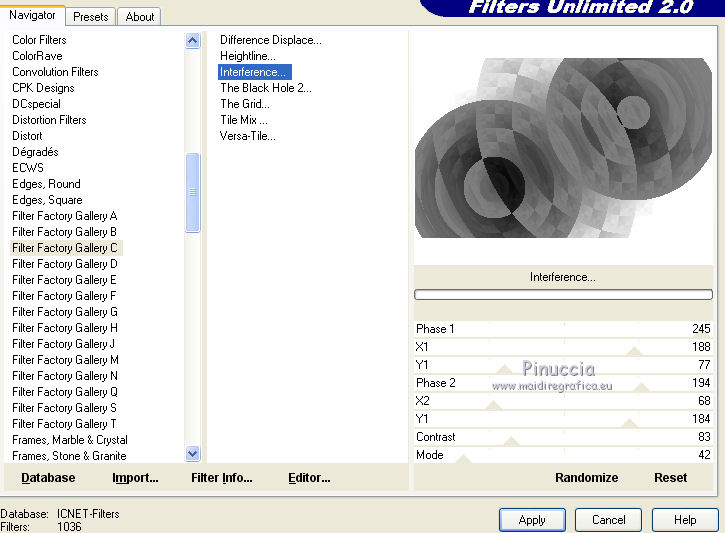
Task: Select Distortion Filters category
Action: click(x=49, y=120)
